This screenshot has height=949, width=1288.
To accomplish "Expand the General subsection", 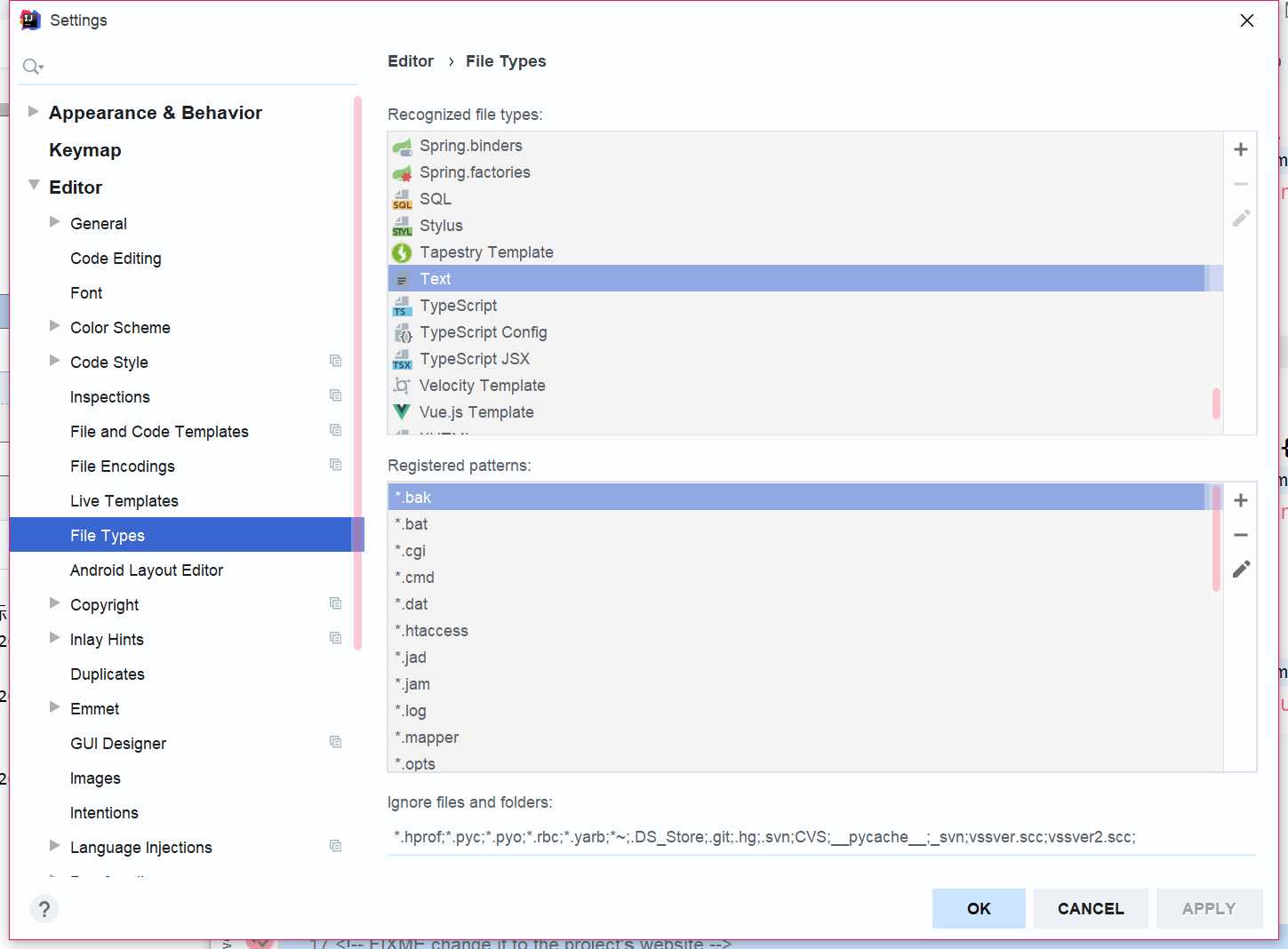I will (55, 222).
